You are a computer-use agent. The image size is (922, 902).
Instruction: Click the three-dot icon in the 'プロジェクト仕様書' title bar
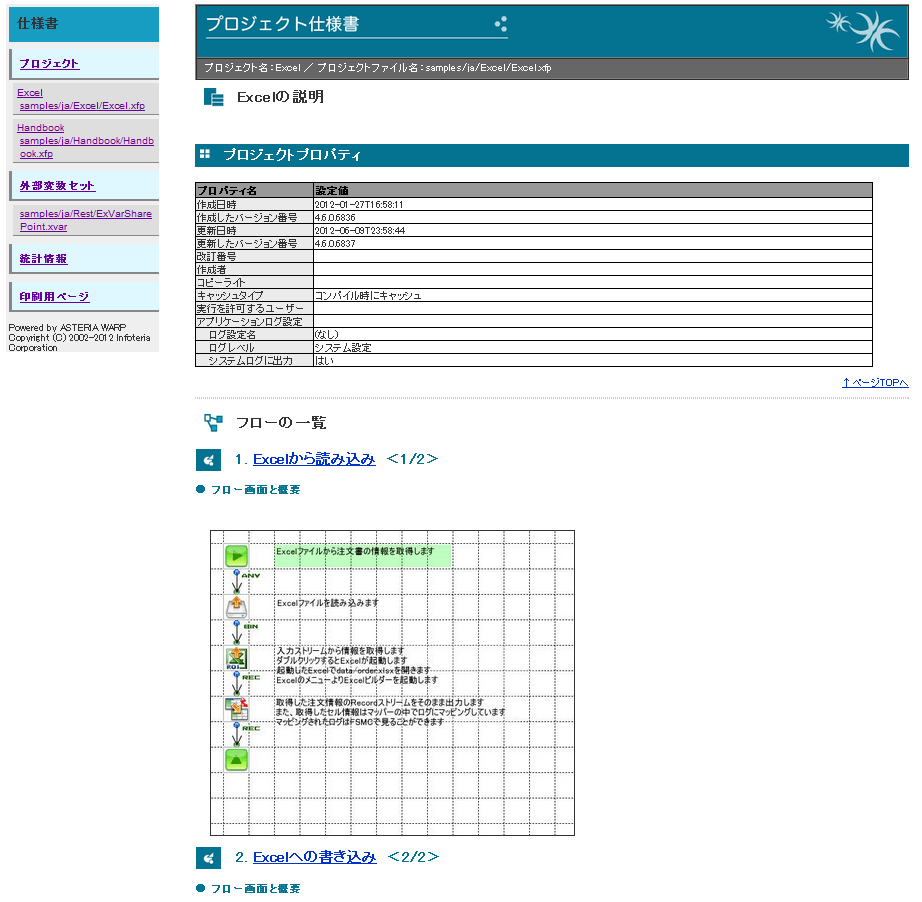501,24
